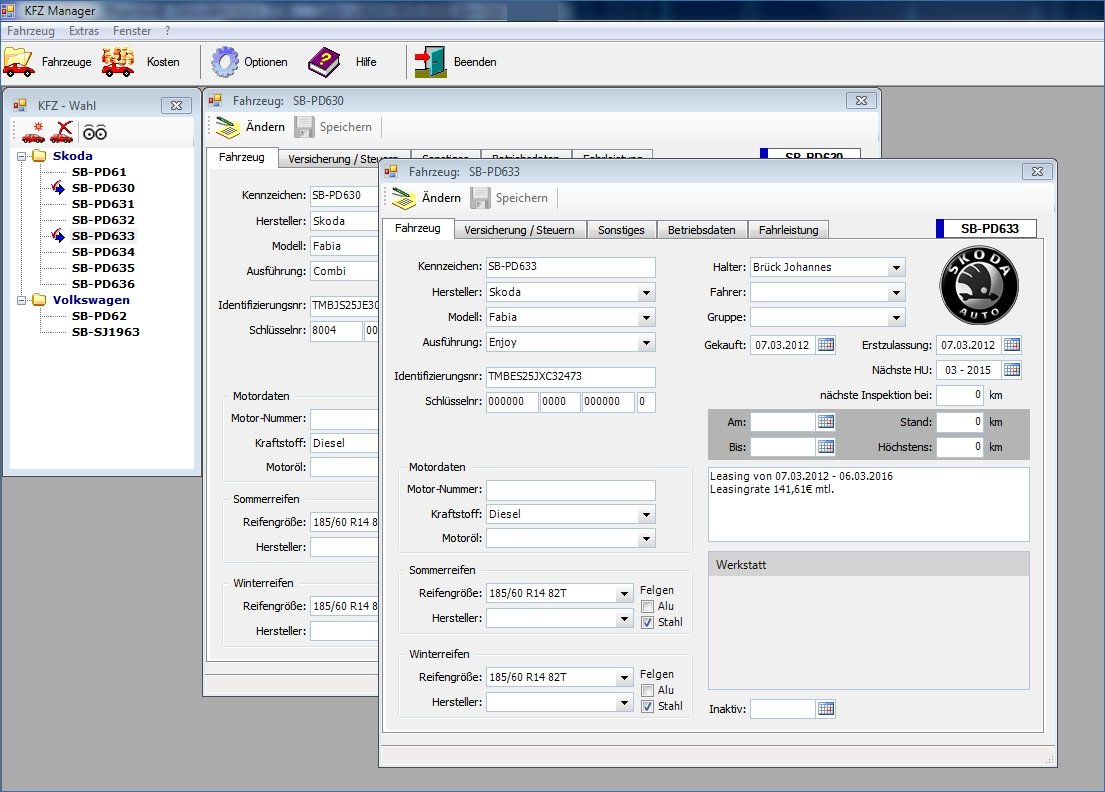
Task: Open the Kraftstoff dropdown in SB-PD633 window
Action: click(647, 515)
